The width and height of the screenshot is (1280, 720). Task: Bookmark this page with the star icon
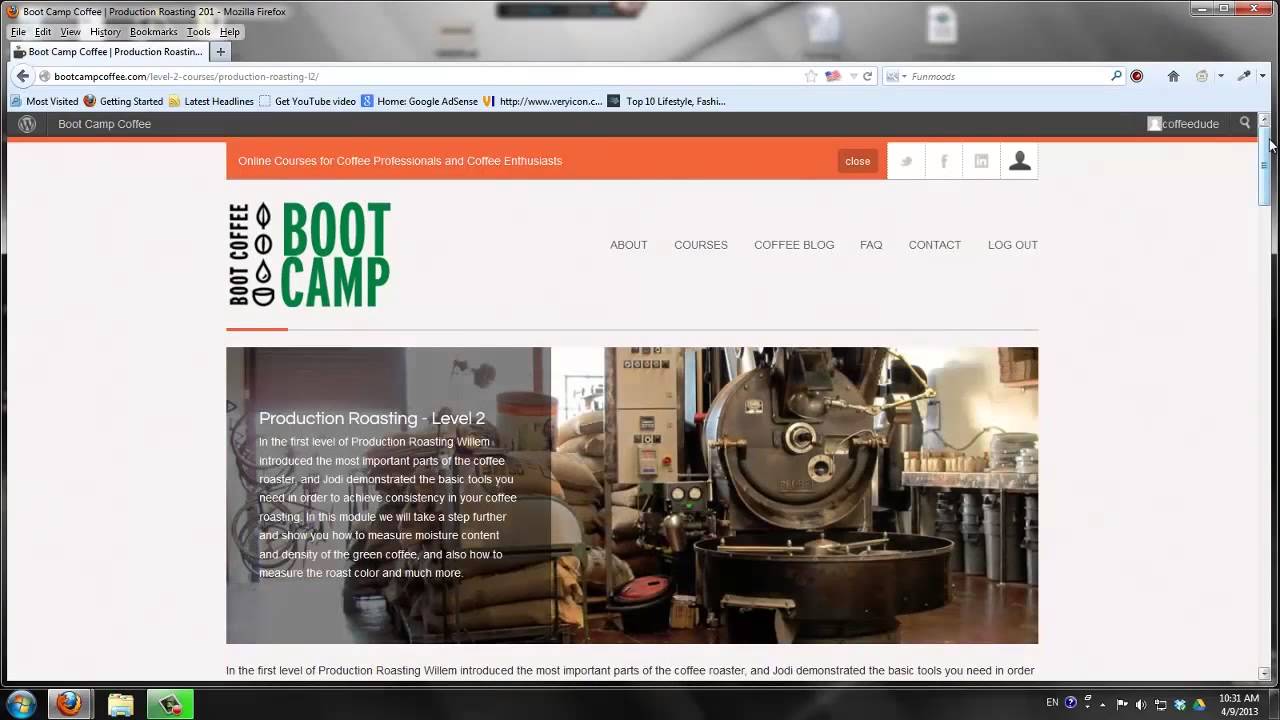(x=811, y=76)
